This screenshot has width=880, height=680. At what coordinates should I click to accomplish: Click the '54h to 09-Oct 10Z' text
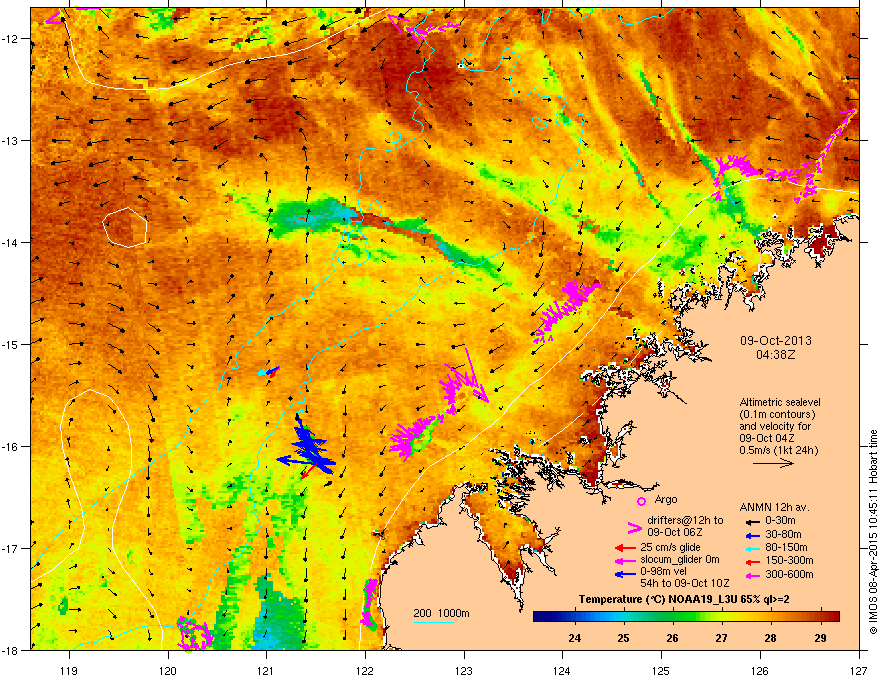685,583
